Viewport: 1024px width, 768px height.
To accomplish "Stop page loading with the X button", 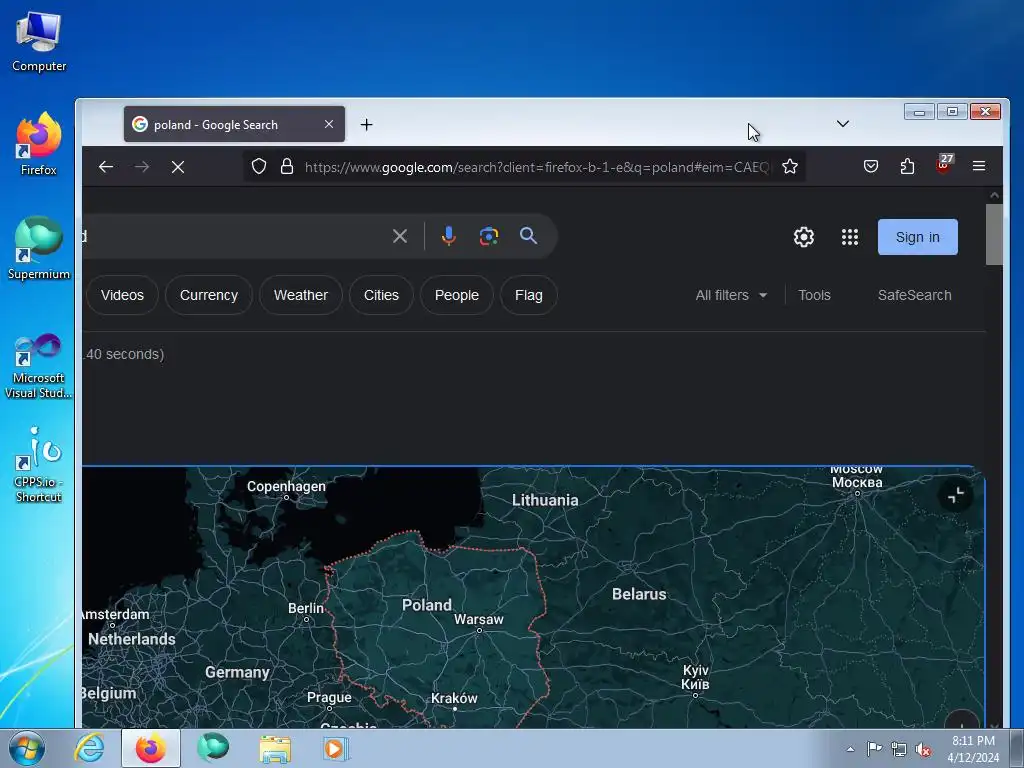I will click(178, 167).
